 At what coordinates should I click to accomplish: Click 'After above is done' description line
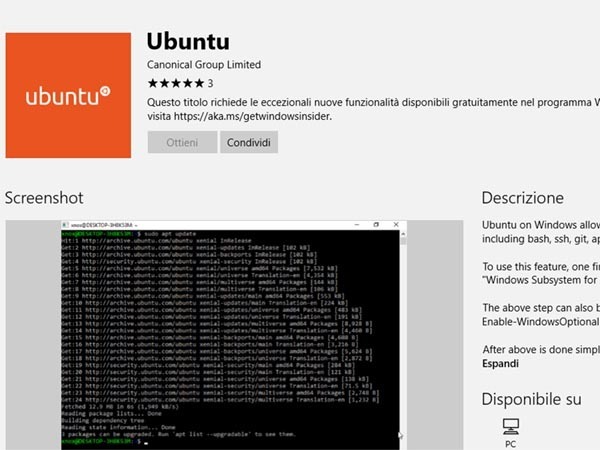(541, 349)
